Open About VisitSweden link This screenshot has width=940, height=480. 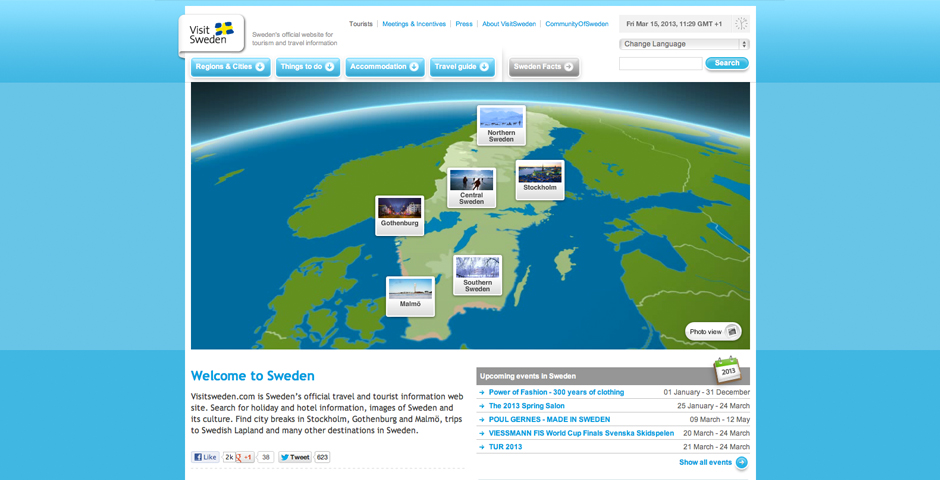[509, 24]
